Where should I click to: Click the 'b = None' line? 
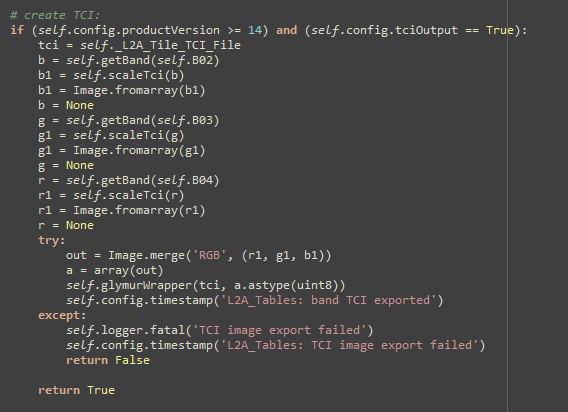pos(66,105)
